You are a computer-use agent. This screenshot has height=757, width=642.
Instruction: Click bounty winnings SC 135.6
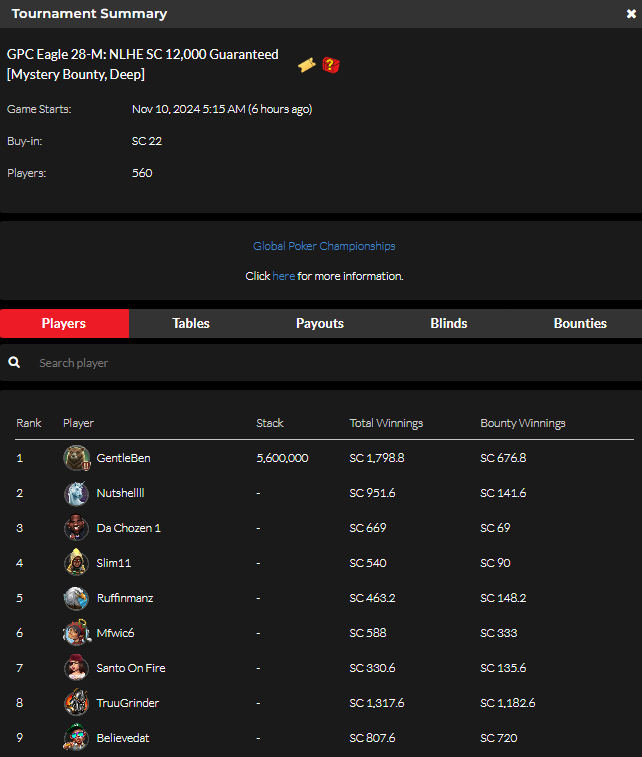click(503, 668)
